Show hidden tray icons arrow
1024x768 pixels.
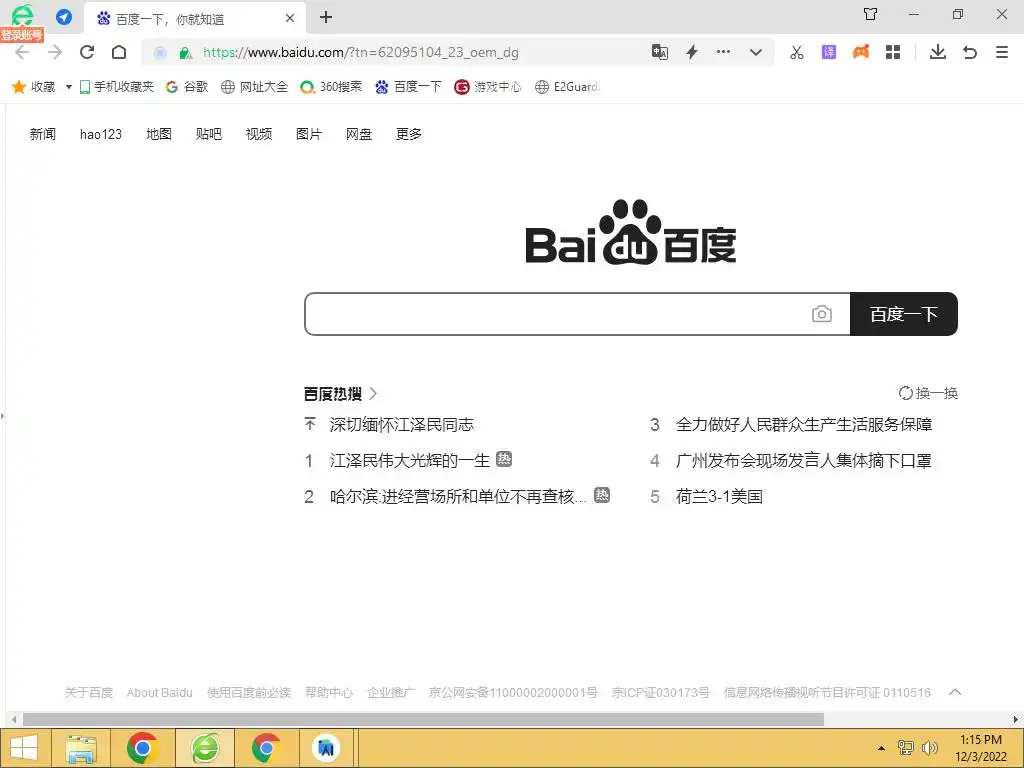point(881,748)
